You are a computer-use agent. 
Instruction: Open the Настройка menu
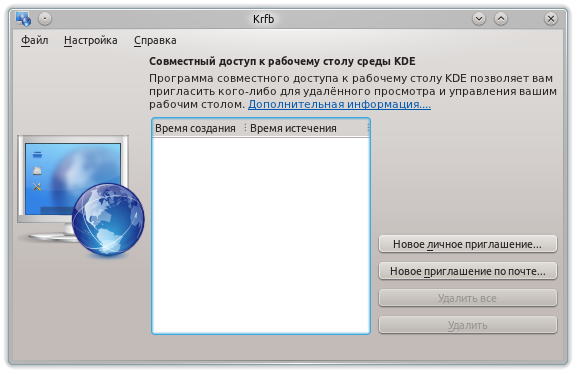(91, 40)
